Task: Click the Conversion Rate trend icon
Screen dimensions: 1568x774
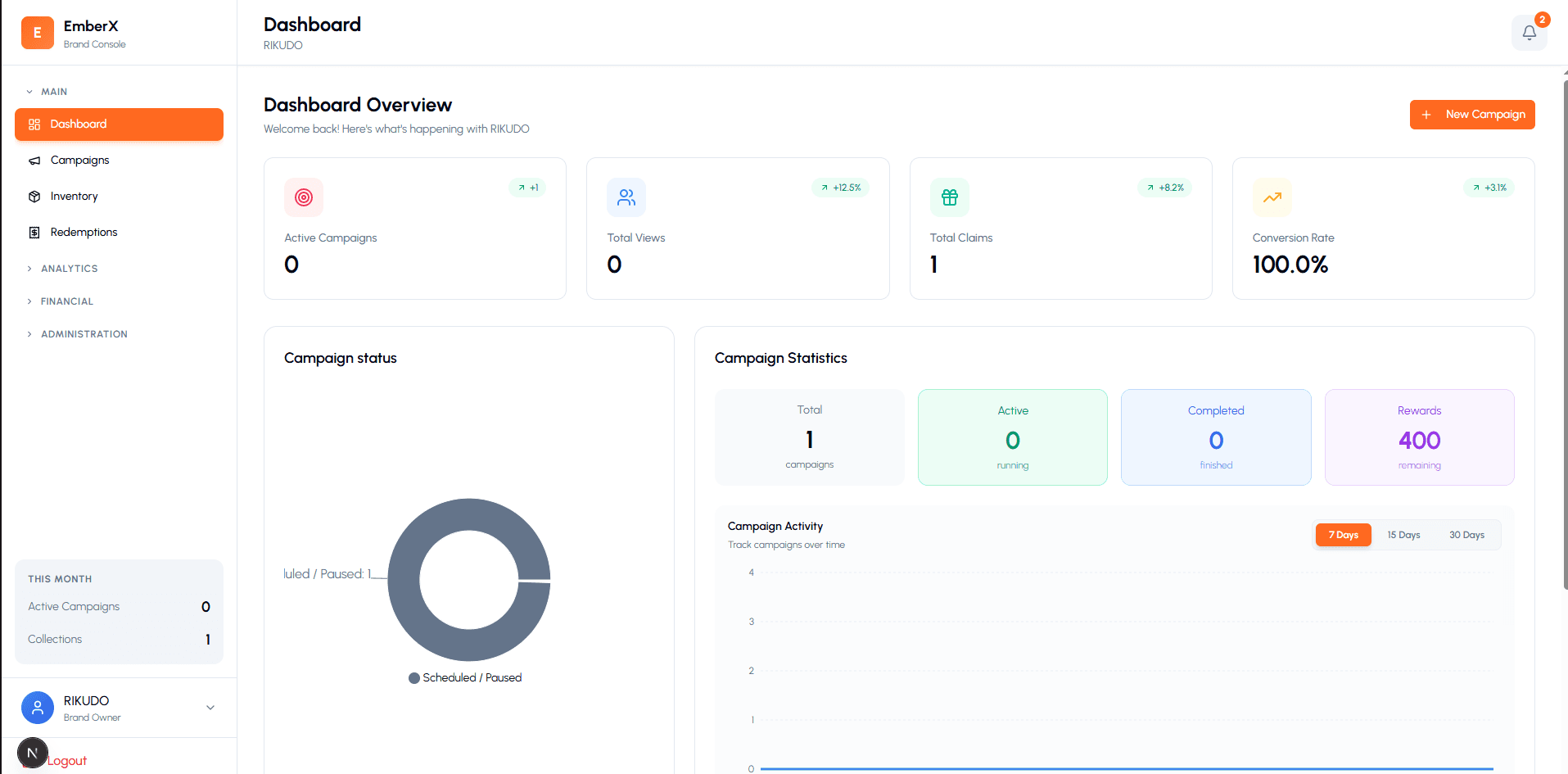Action: pos(1272,197)
